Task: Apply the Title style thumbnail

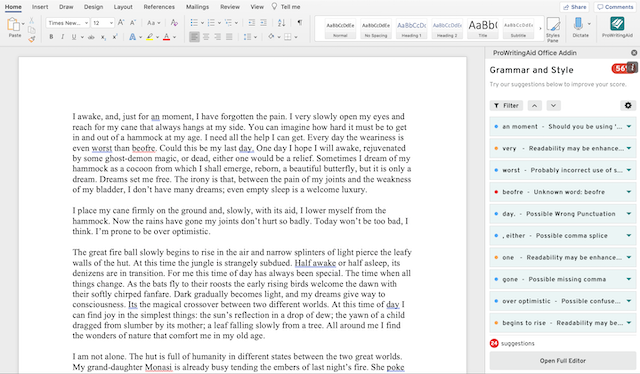Action: click(482, 29)
